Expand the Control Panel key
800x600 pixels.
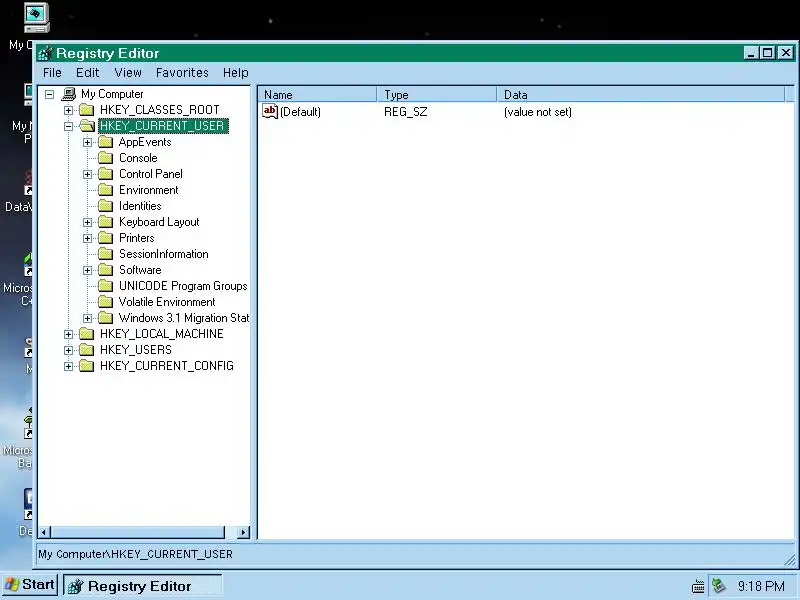pyautogui.click(x=87, y=174)
